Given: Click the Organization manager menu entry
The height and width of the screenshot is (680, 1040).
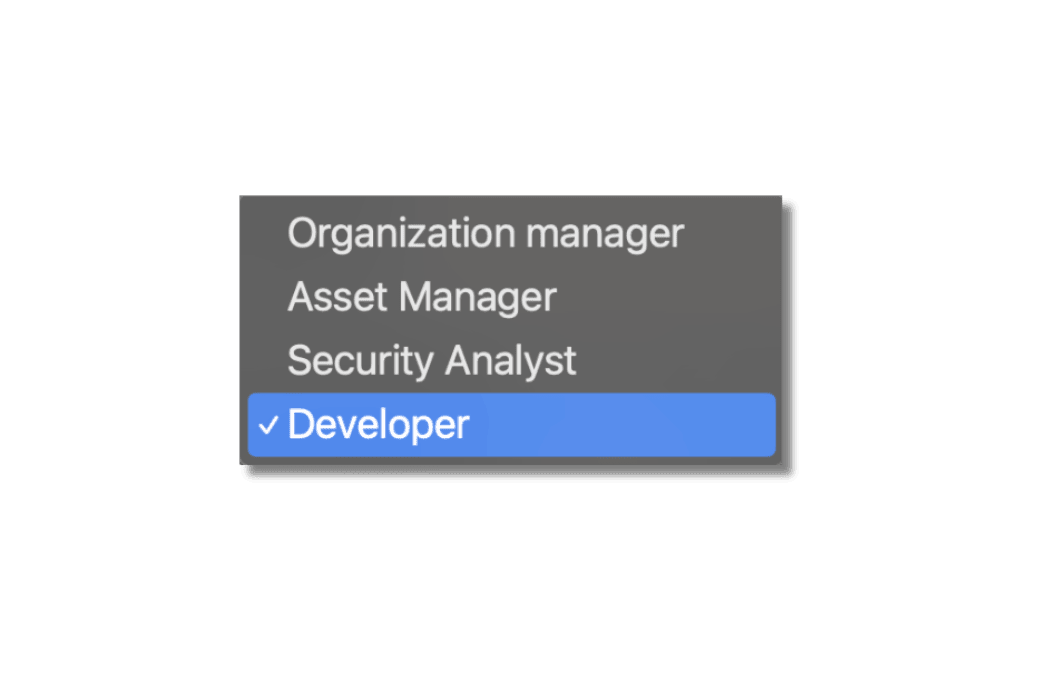Looking at the screenshot, I should [x=485, y=233].
